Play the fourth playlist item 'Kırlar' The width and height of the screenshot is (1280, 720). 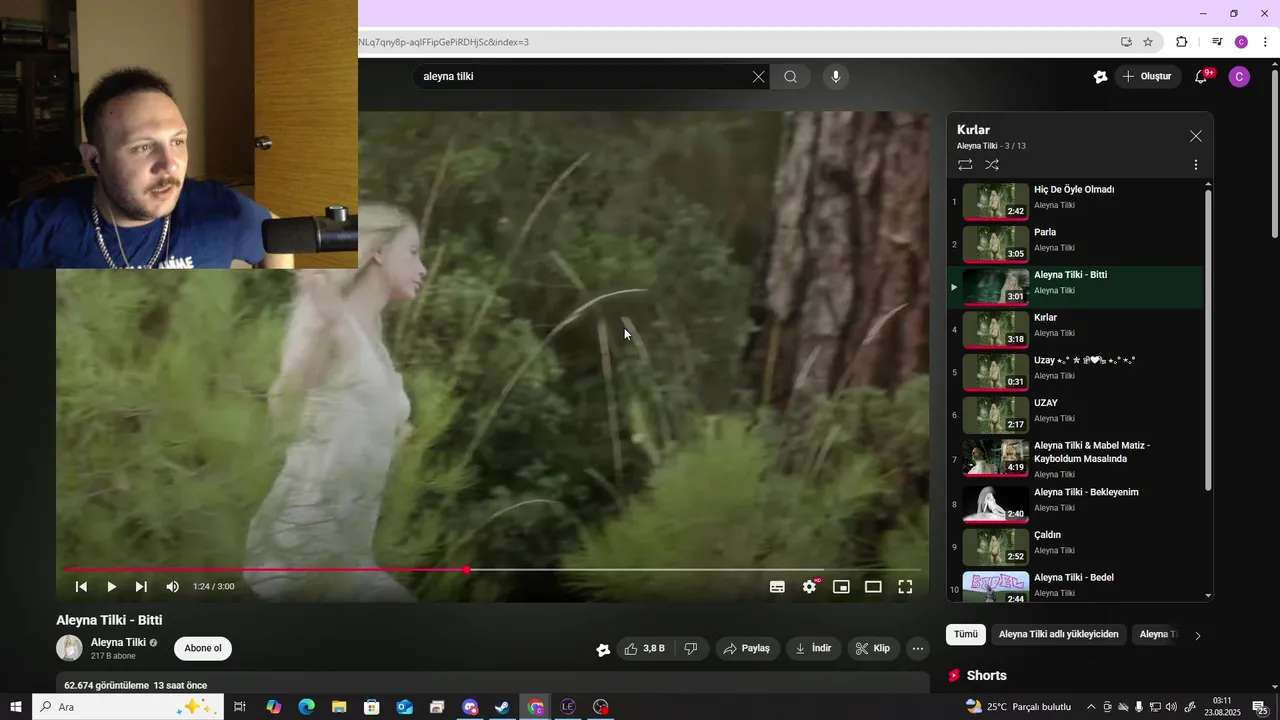pos(1075,329)
